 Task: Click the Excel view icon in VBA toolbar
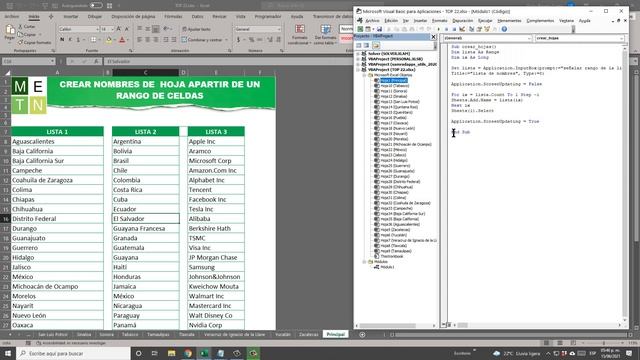click(360, 29)
